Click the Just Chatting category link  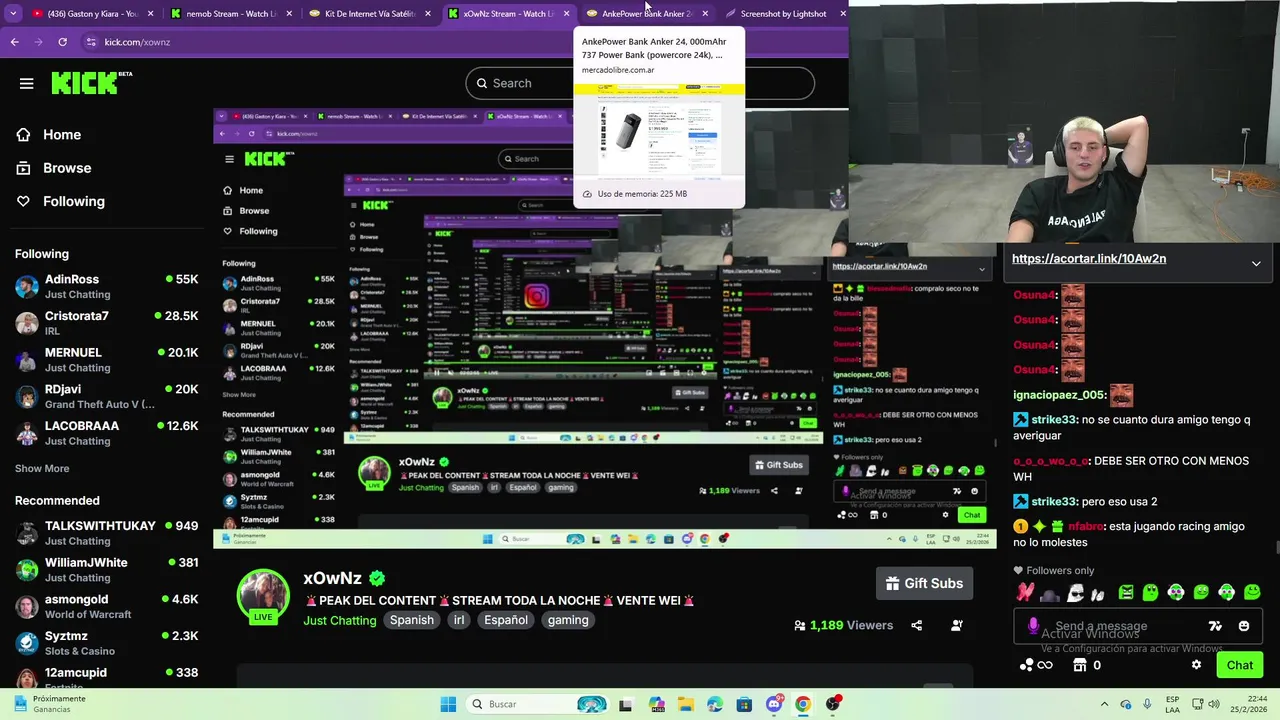pyautogui.click(x=340, y=620)
